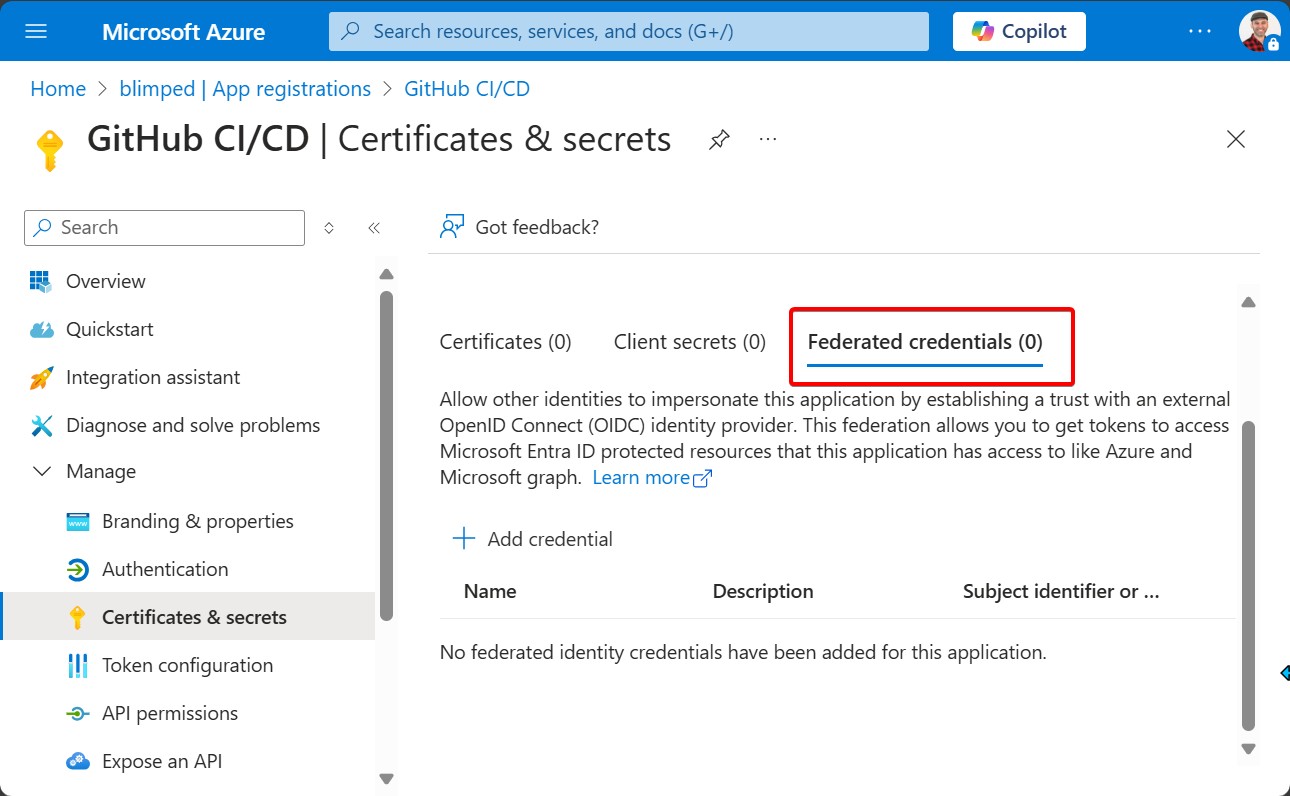The image size is (1290, 796).
Task: Click the Integration assistant rocket icon
Action: pyautogui.click(x=41, y=377)
